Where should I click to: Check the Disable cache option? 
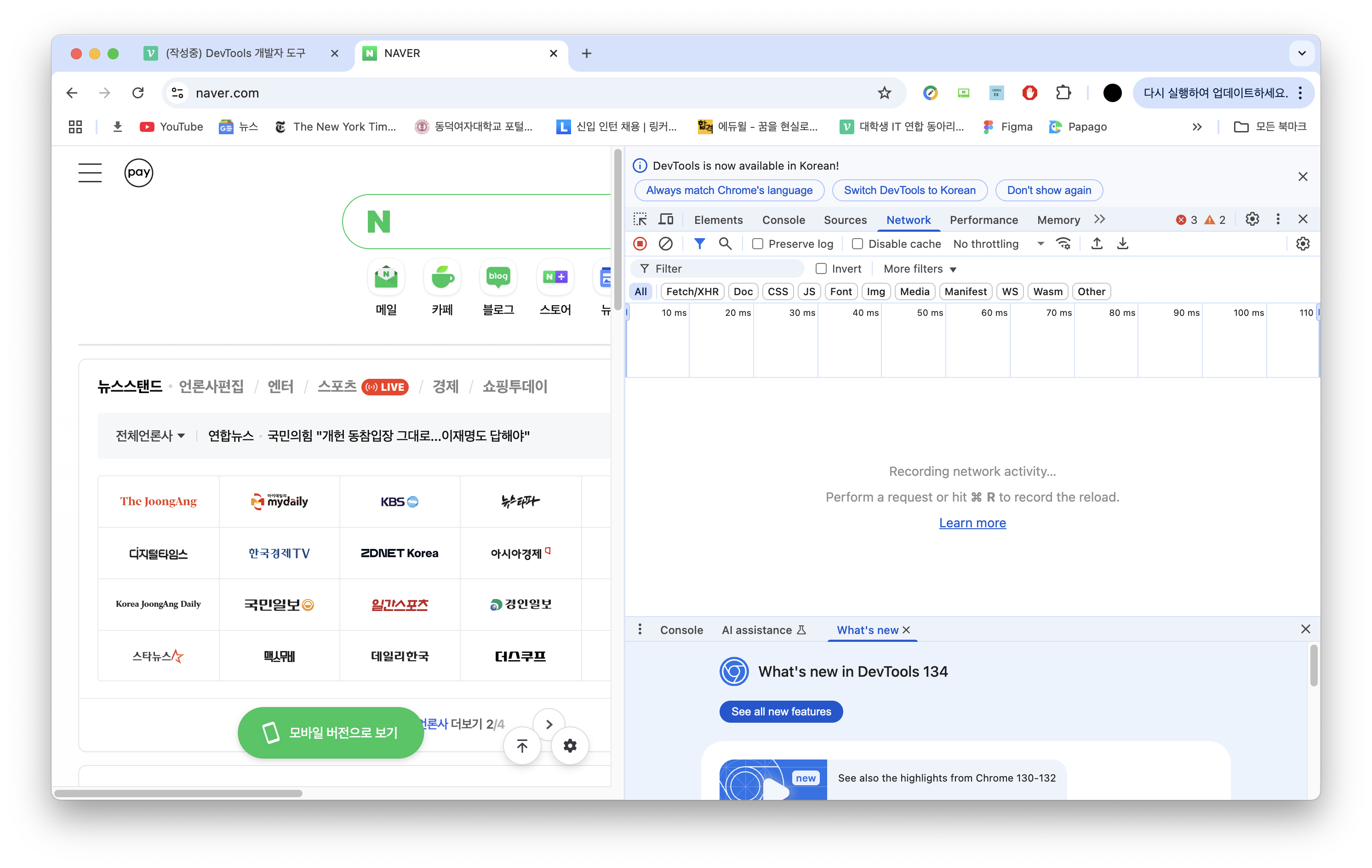click(857, 244)
